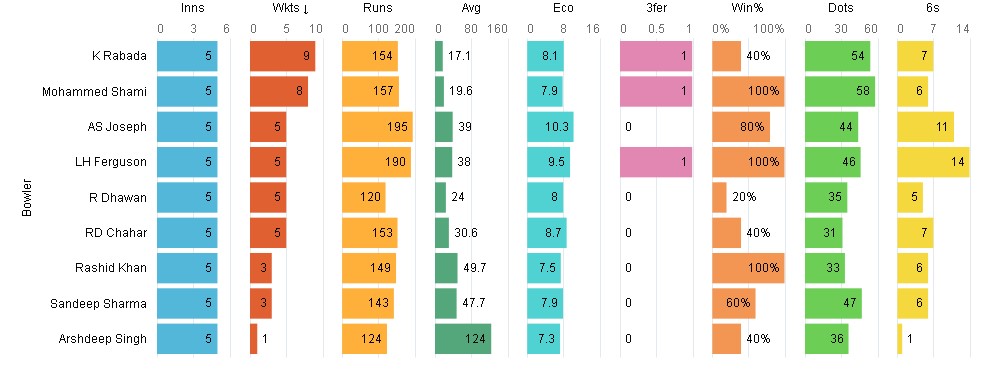984x369 pixels.
Task: Select AS Joseph's Runs bar showing 195
Action: tap(377, 127)
